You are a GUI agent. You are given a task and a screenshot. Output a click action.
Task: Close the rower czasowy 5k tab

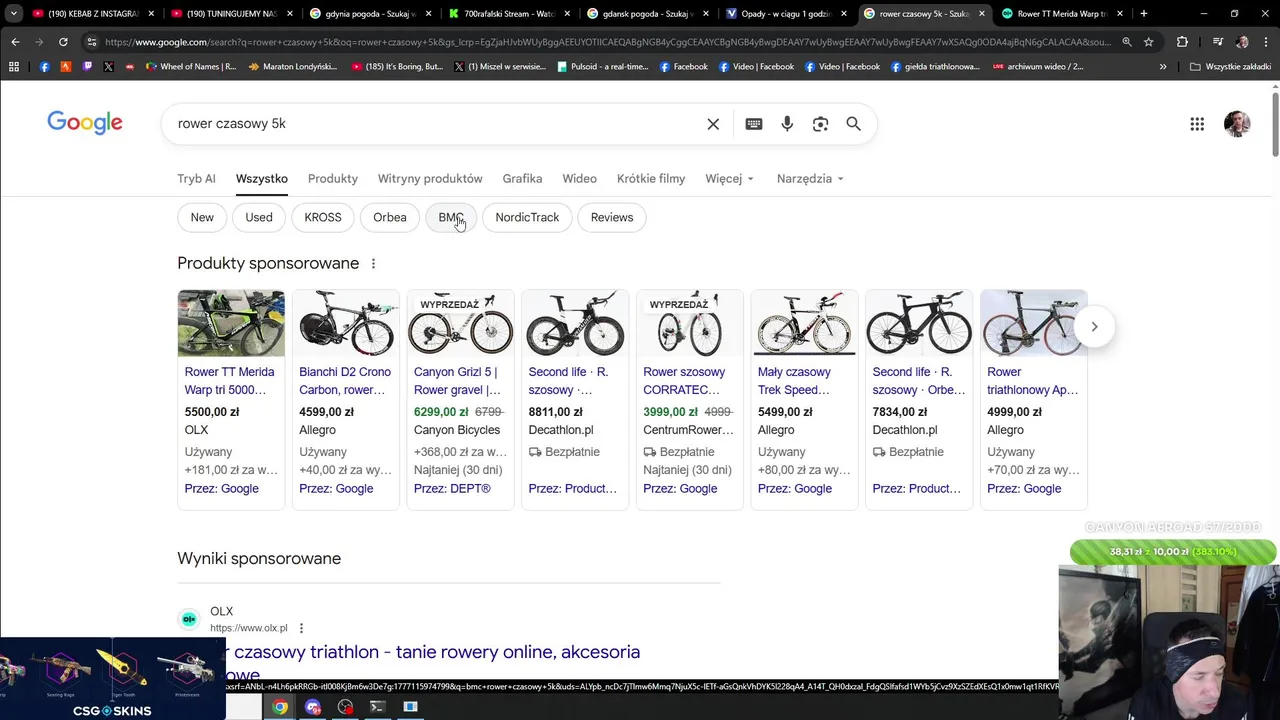[981, 14]
